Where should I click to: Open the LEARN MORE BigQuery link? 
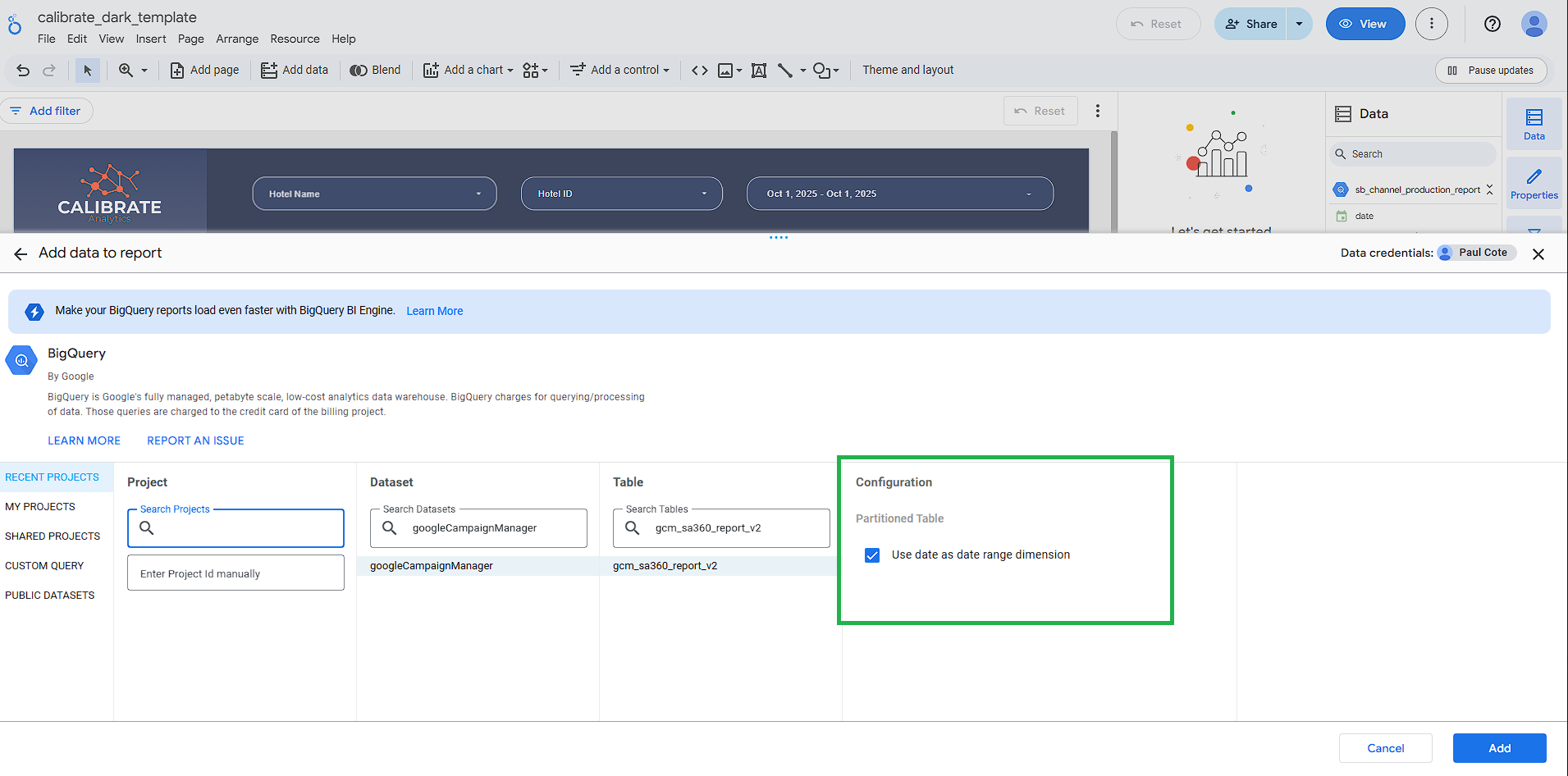pyautogui.click(x=84, y=440)
